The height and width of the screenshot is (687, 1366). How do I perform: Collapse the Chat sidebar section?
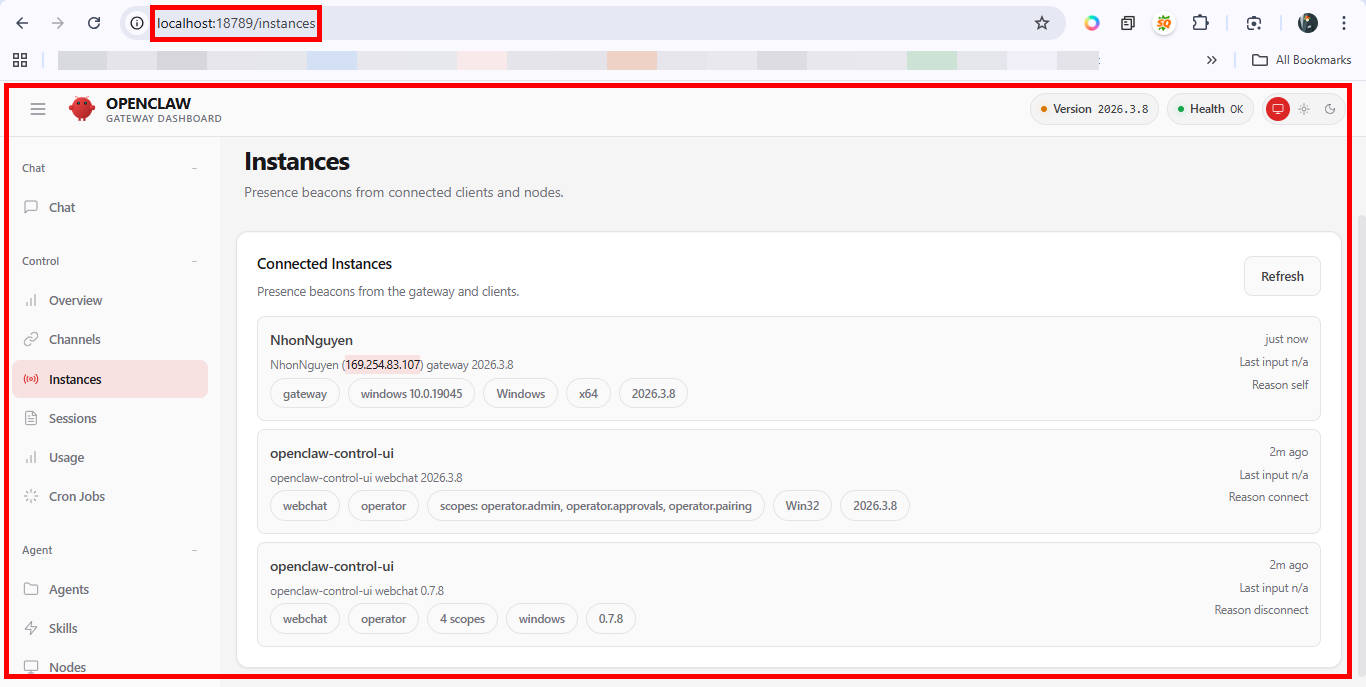194,168
